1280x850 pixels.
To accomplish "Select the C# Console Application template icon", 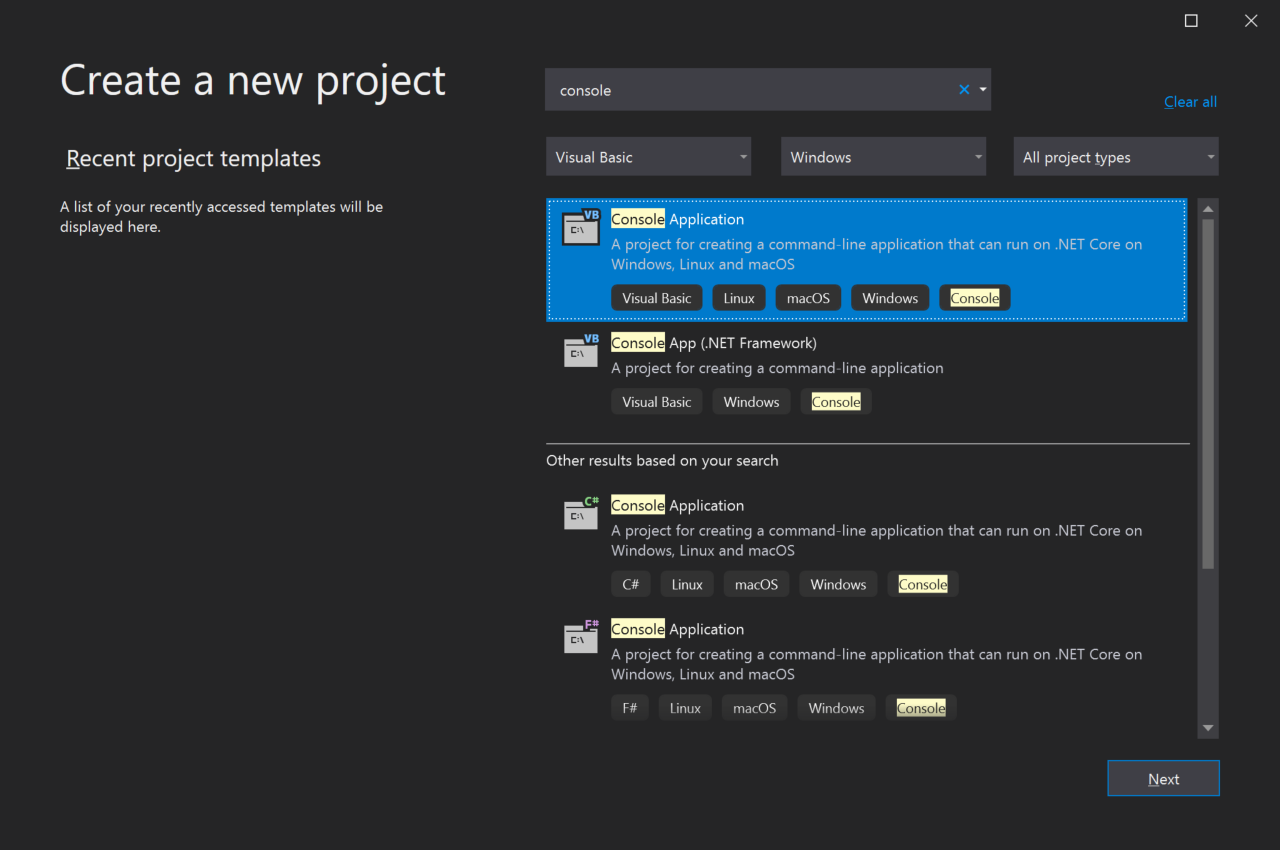I will [581, 513].
